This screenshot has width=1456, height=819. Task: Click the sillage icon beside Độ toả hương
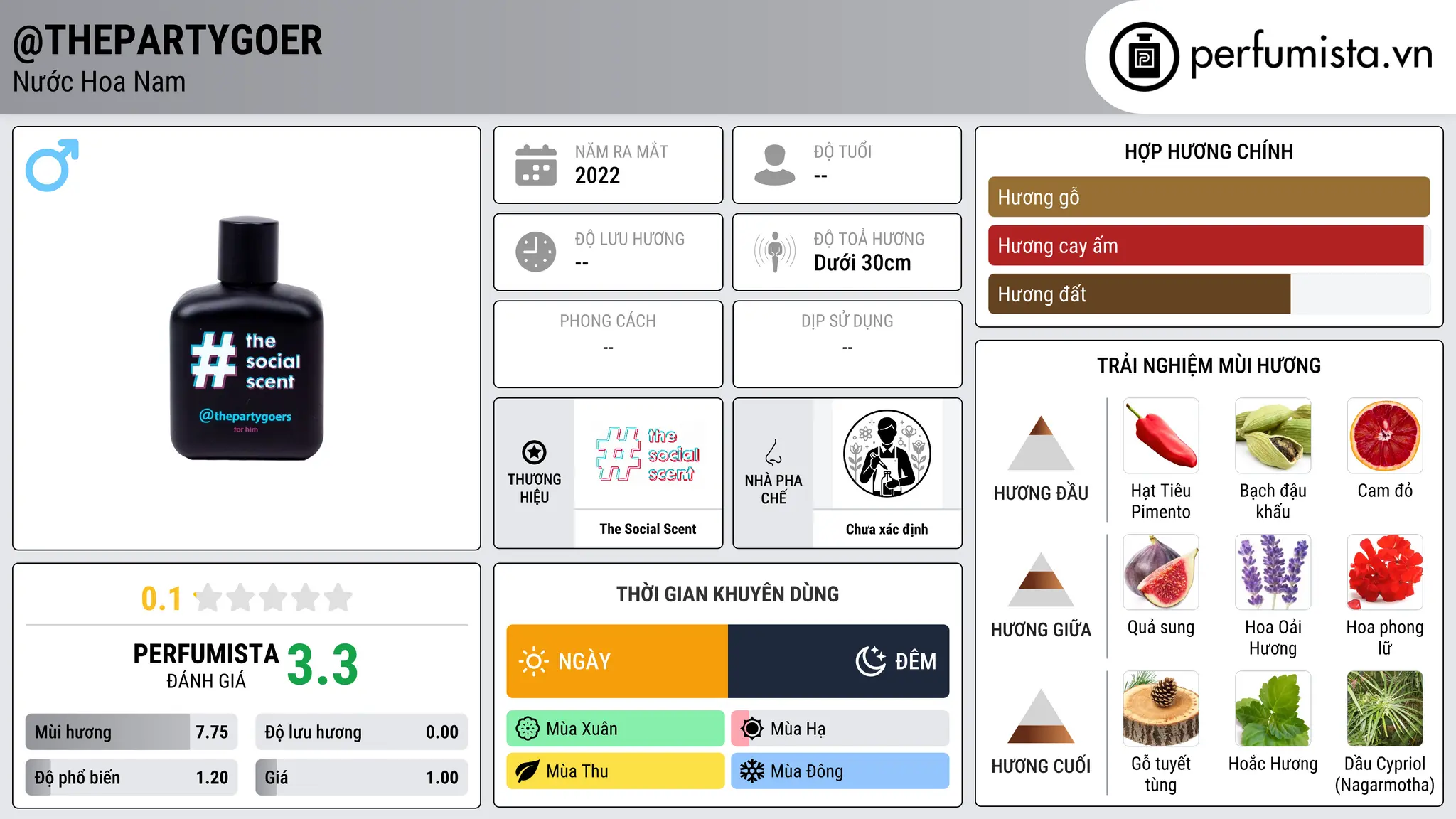[x=775, y=252]
